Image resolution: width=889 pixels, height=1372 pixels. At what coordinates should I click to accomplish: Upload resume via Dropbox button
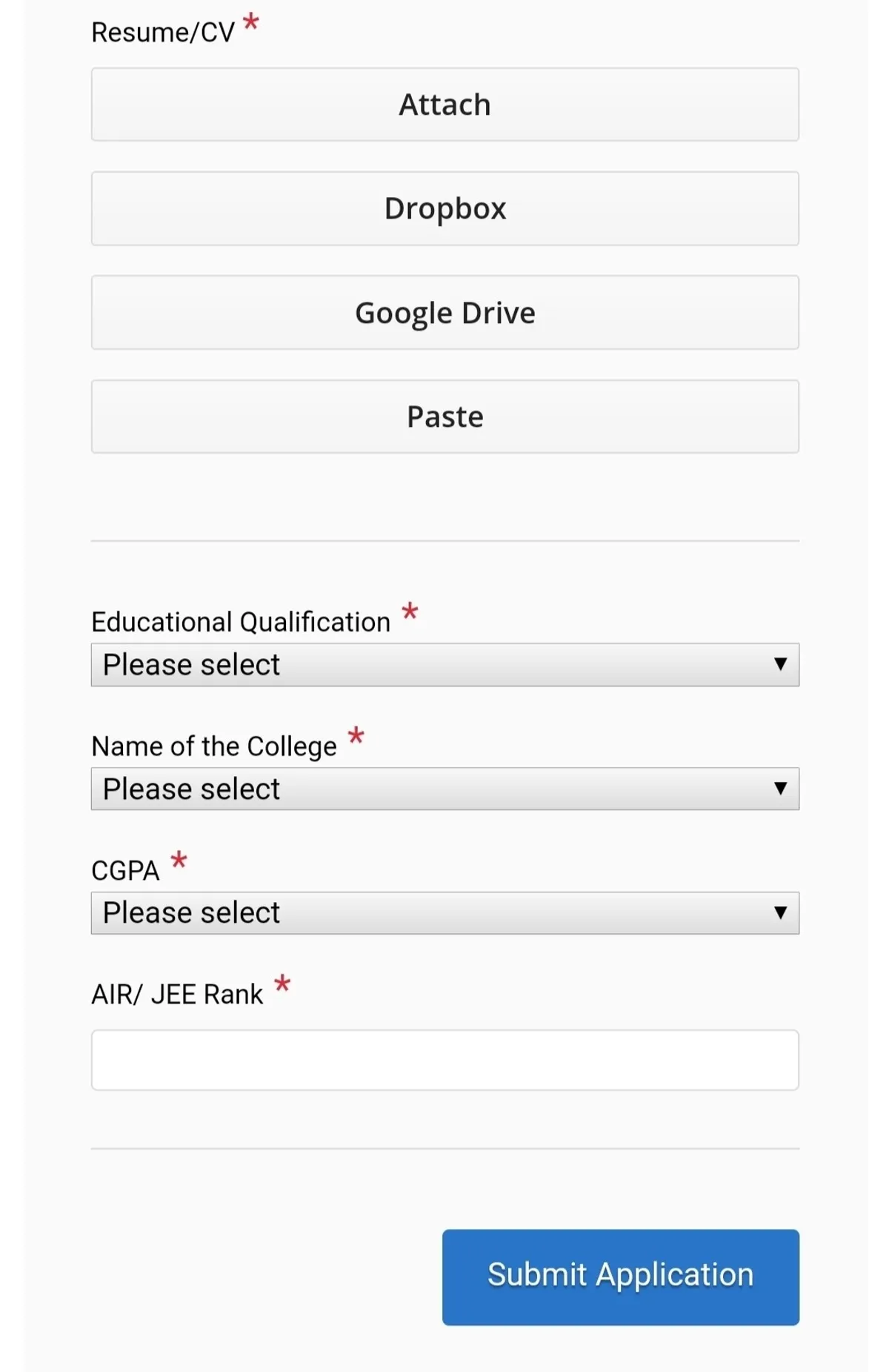(x=444, y=208)
